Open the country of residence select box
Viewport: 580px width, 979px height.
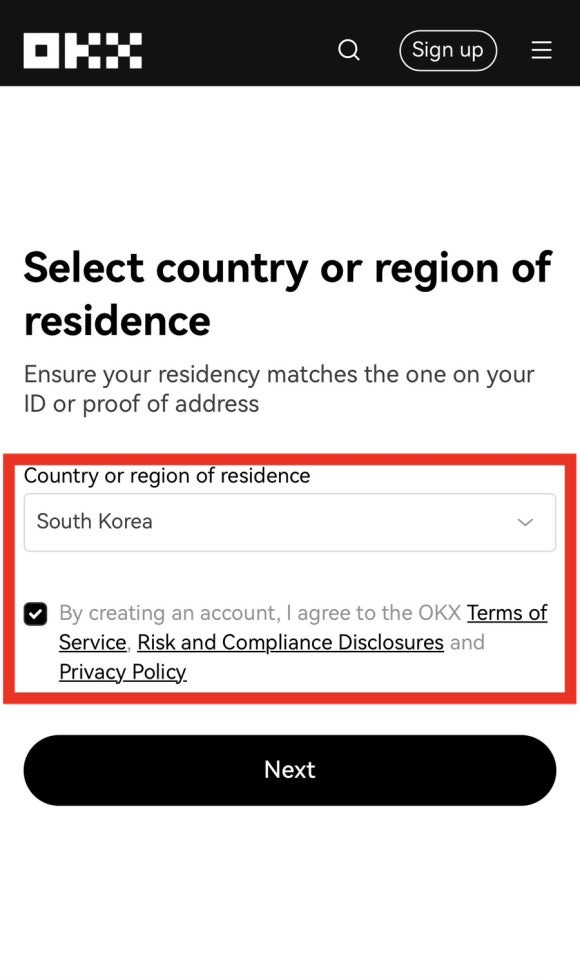pos(290,522)
